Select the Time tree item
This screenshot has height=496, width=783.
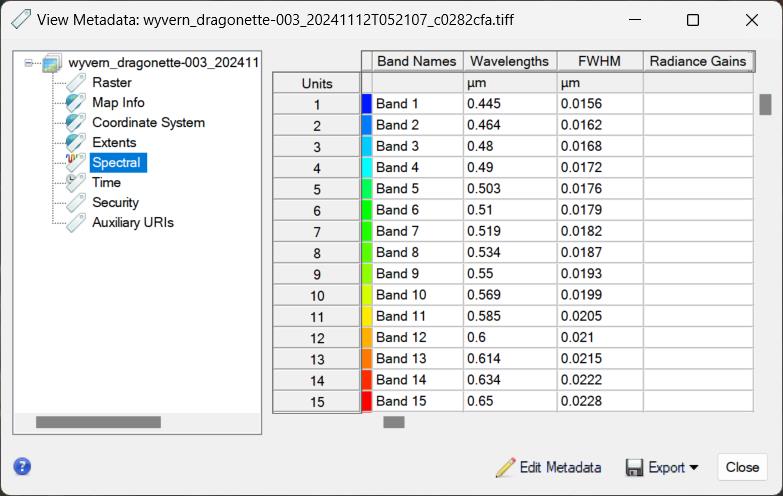pyautogui.click(x=106, y=182)
